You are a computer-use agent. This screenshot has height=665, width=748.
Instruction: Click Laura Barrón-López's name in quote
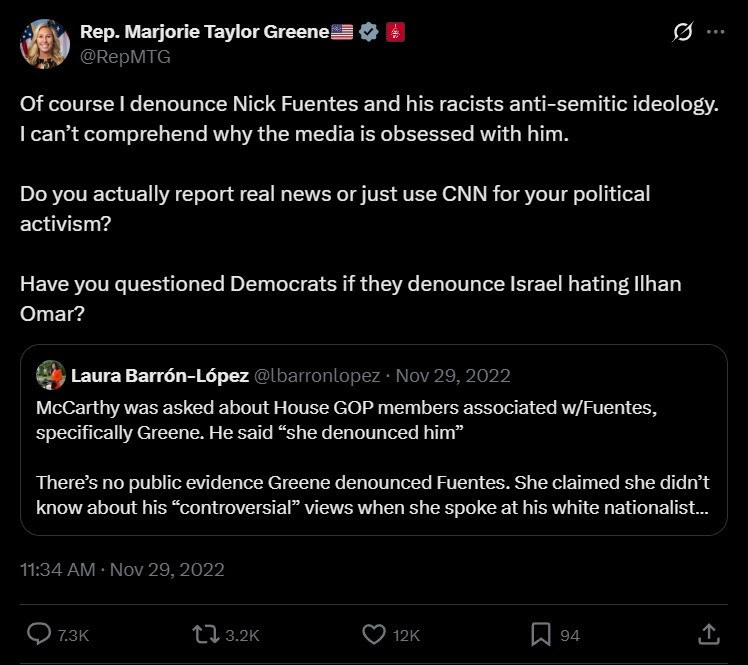(x=160, y=376)
